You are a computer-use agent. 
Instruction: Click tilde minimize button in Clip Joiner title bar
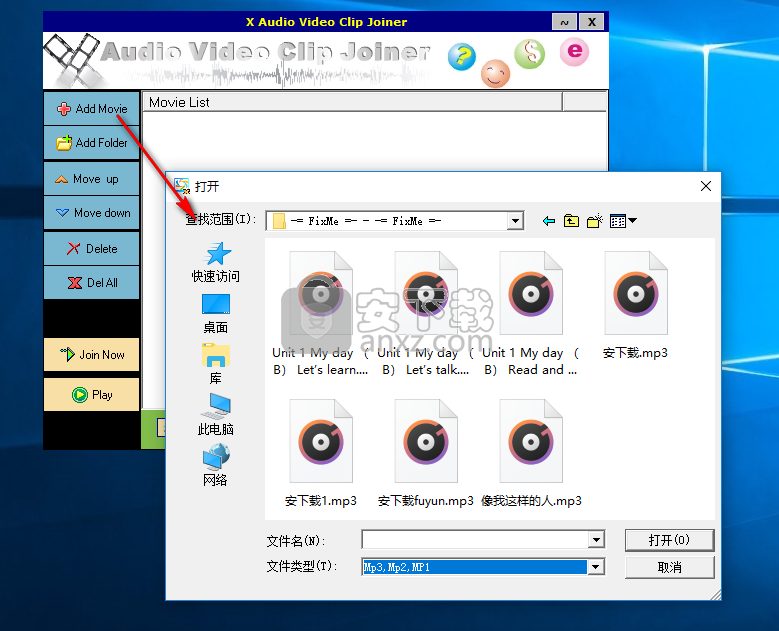[x=564, y=22]
